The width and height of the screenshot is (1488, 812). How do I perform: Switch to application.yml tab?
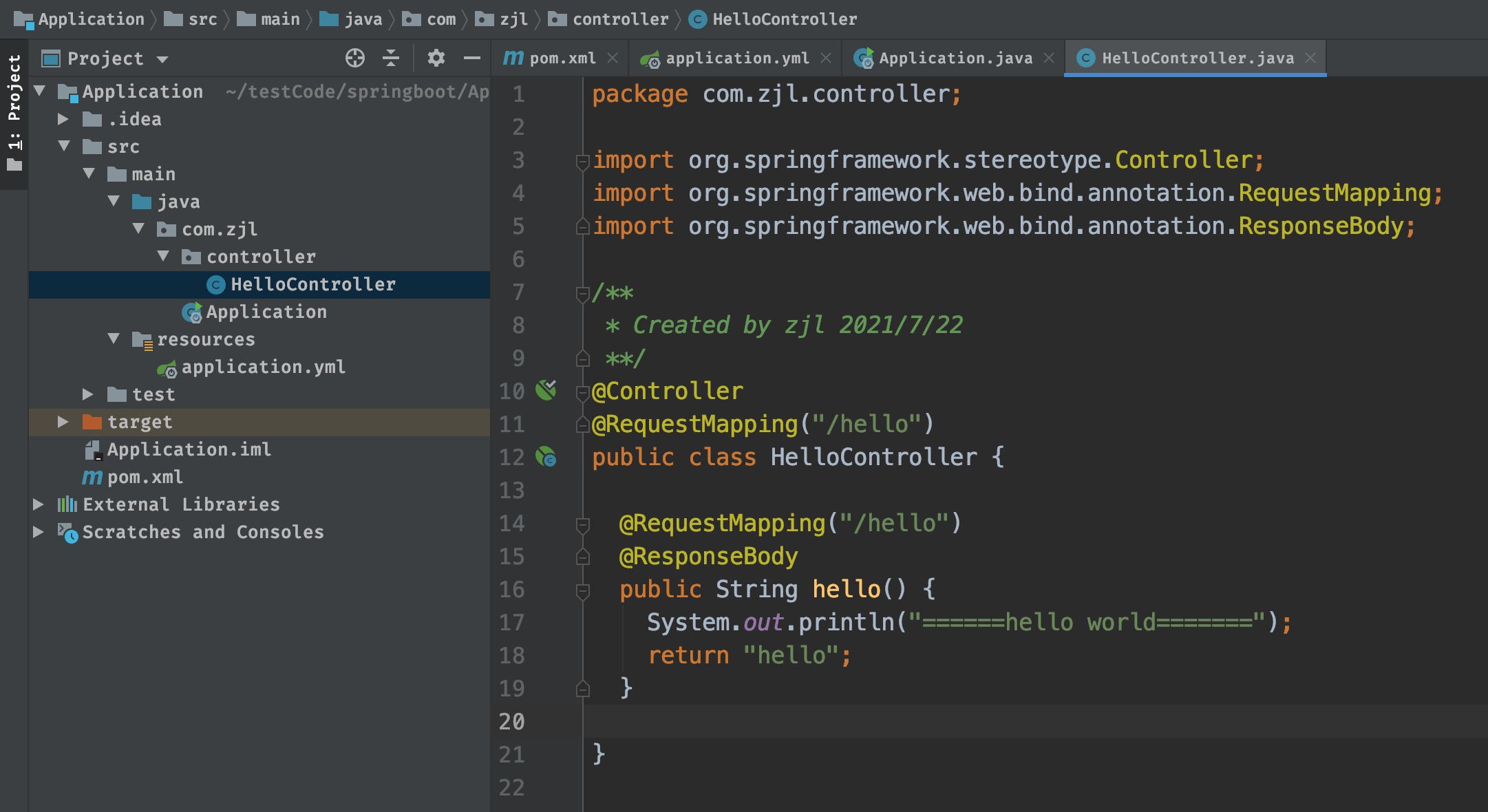(735, 58)
